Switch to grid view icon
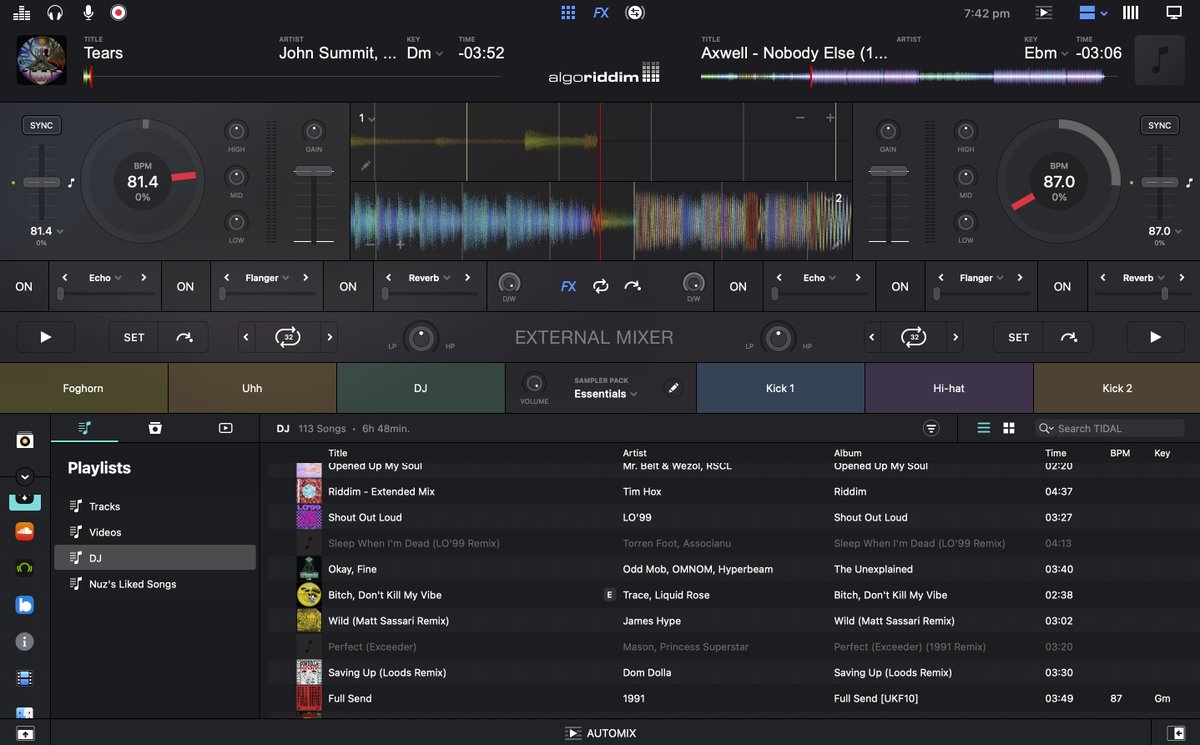Viewport: 1200px width, 745px height. tap(1009, 428)
